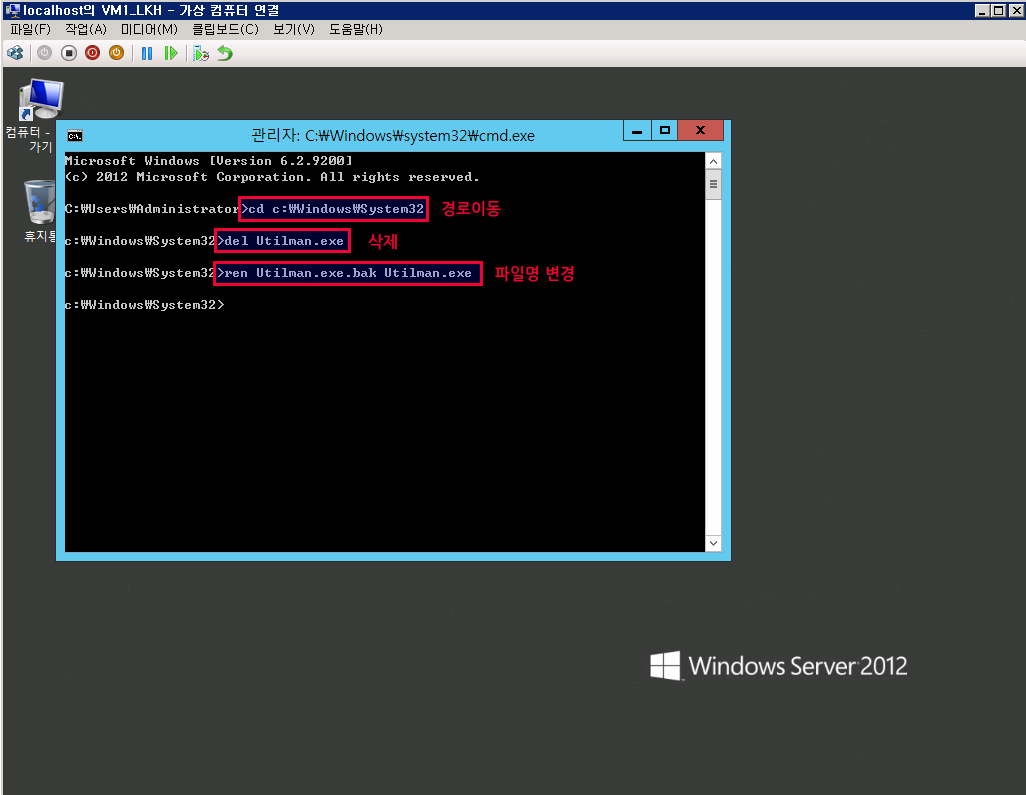Create a checkpoint using the snapshot icon

pos(201,53)
